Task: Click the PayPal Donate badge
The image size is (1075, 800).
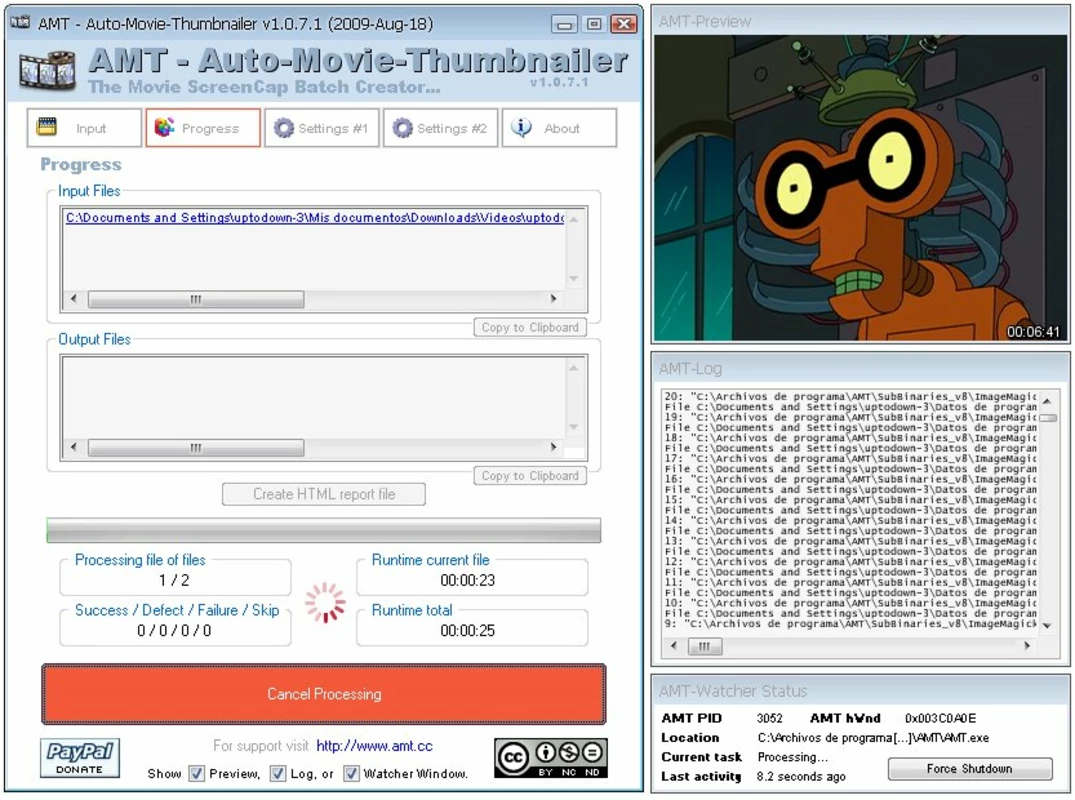Action: click(80, 757)
